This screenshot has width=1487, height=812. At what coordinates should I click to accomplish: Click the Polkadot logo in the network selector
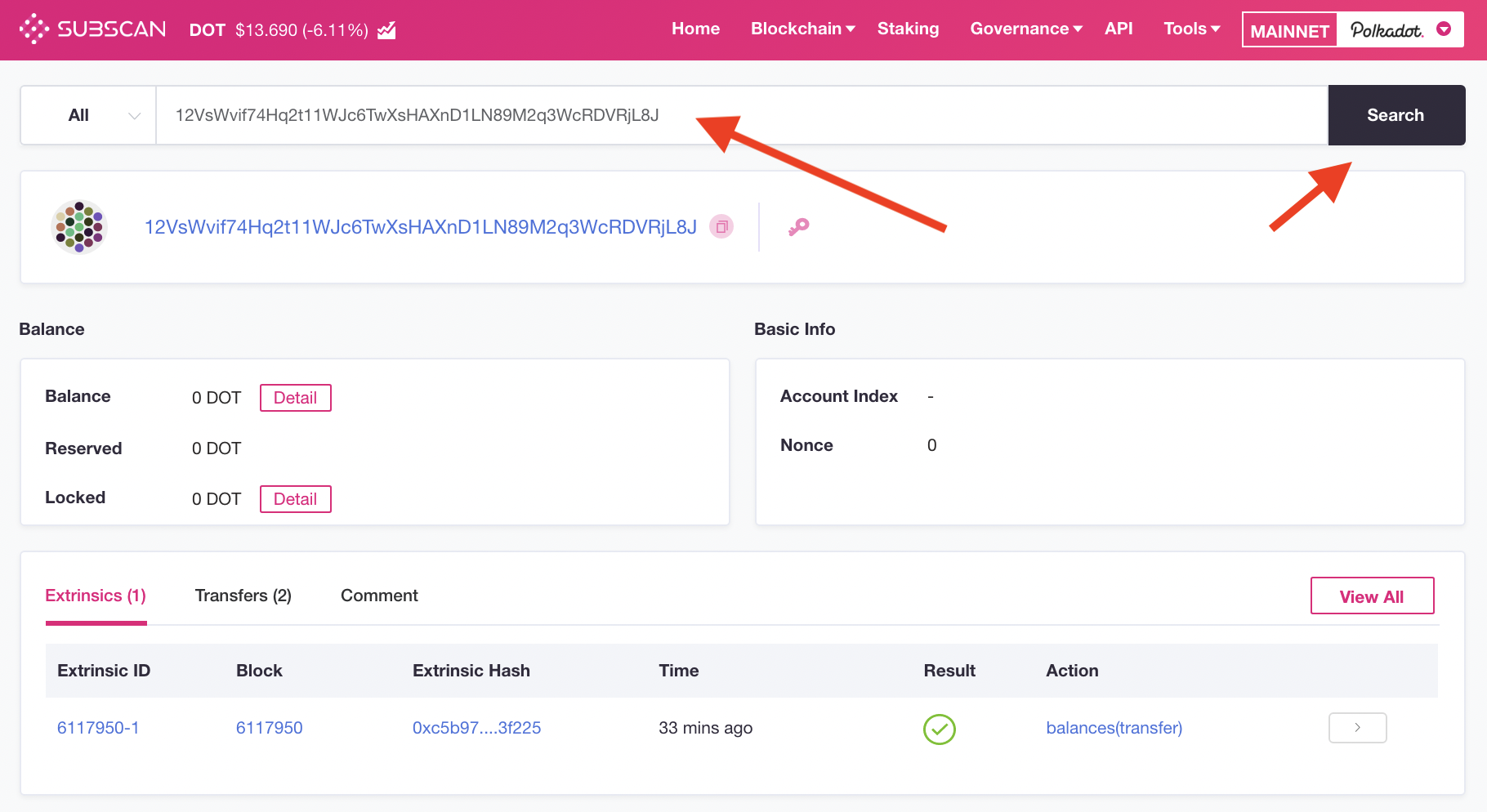(x=1387, y=29)
